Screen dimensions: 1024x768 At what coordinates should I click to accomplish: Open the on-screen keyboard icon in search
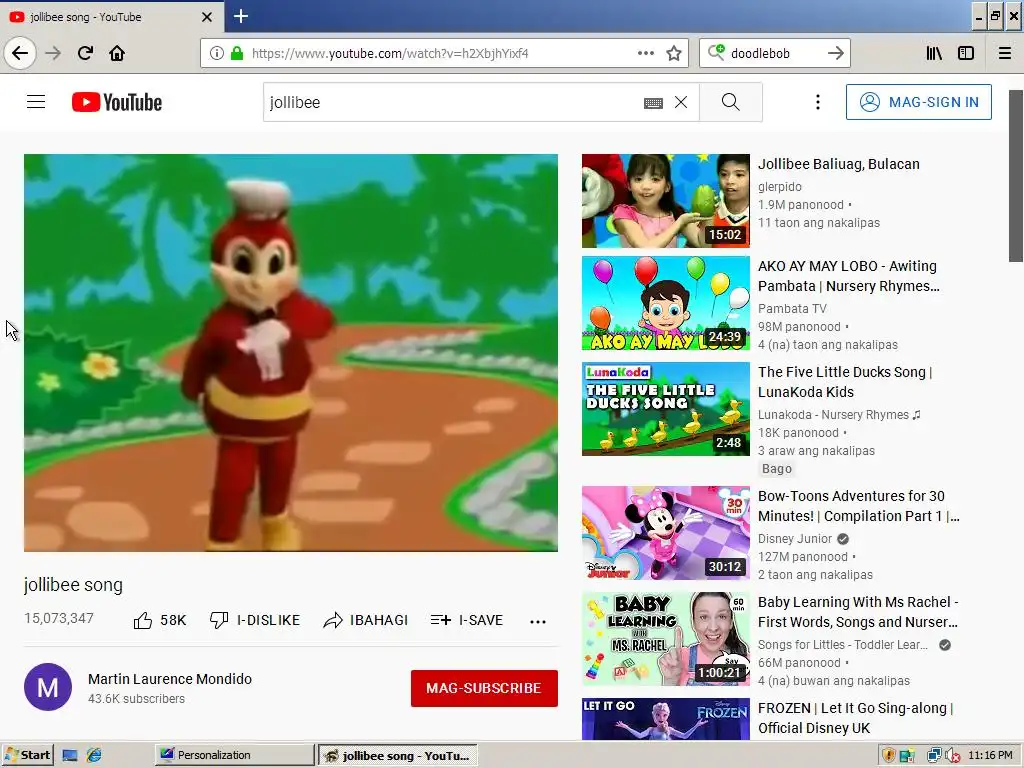click(x=653, y=103)
